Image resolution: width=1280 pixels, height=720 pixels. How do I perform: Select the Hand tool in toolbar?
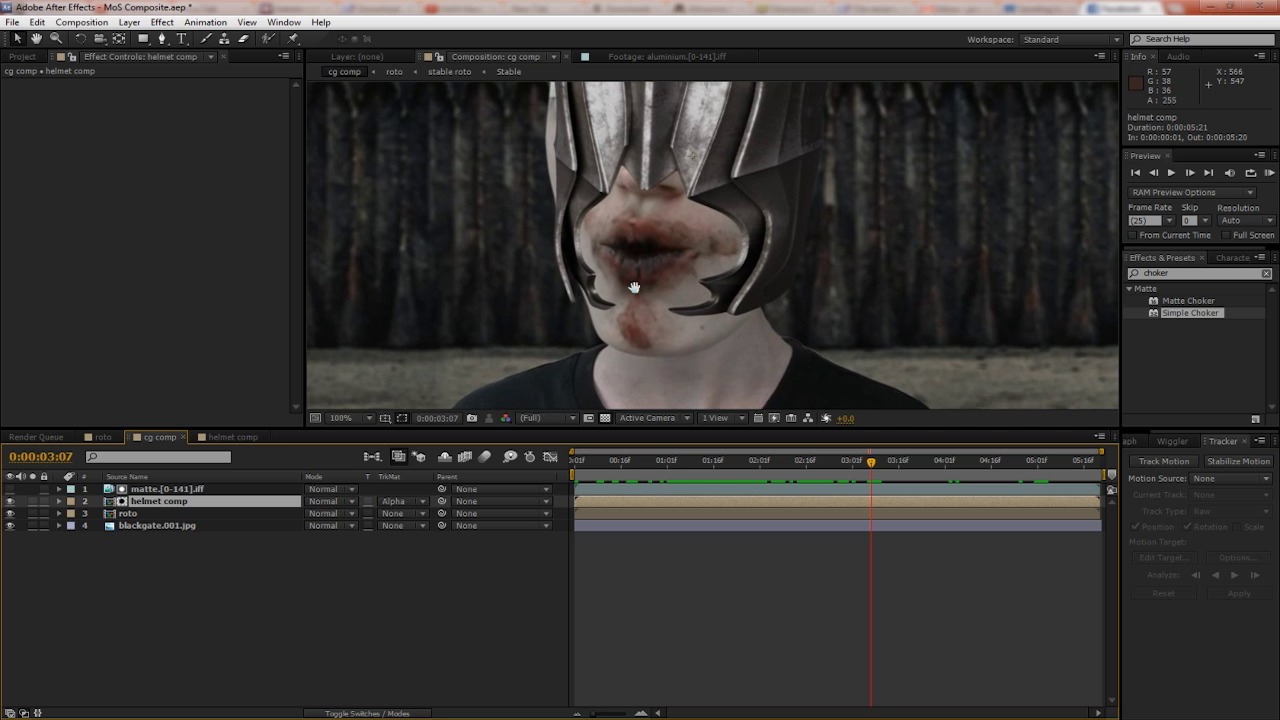(x=36, y=39)
